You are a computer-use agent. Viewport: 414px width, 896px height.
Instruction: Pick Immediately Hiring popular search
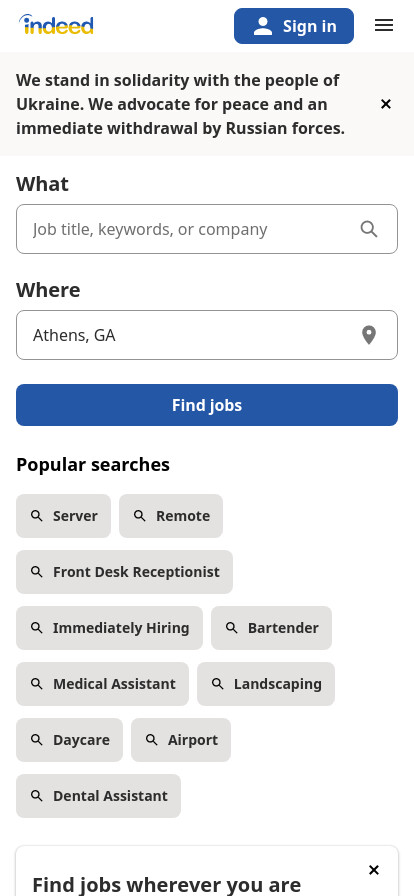click(x=109, y=628)
